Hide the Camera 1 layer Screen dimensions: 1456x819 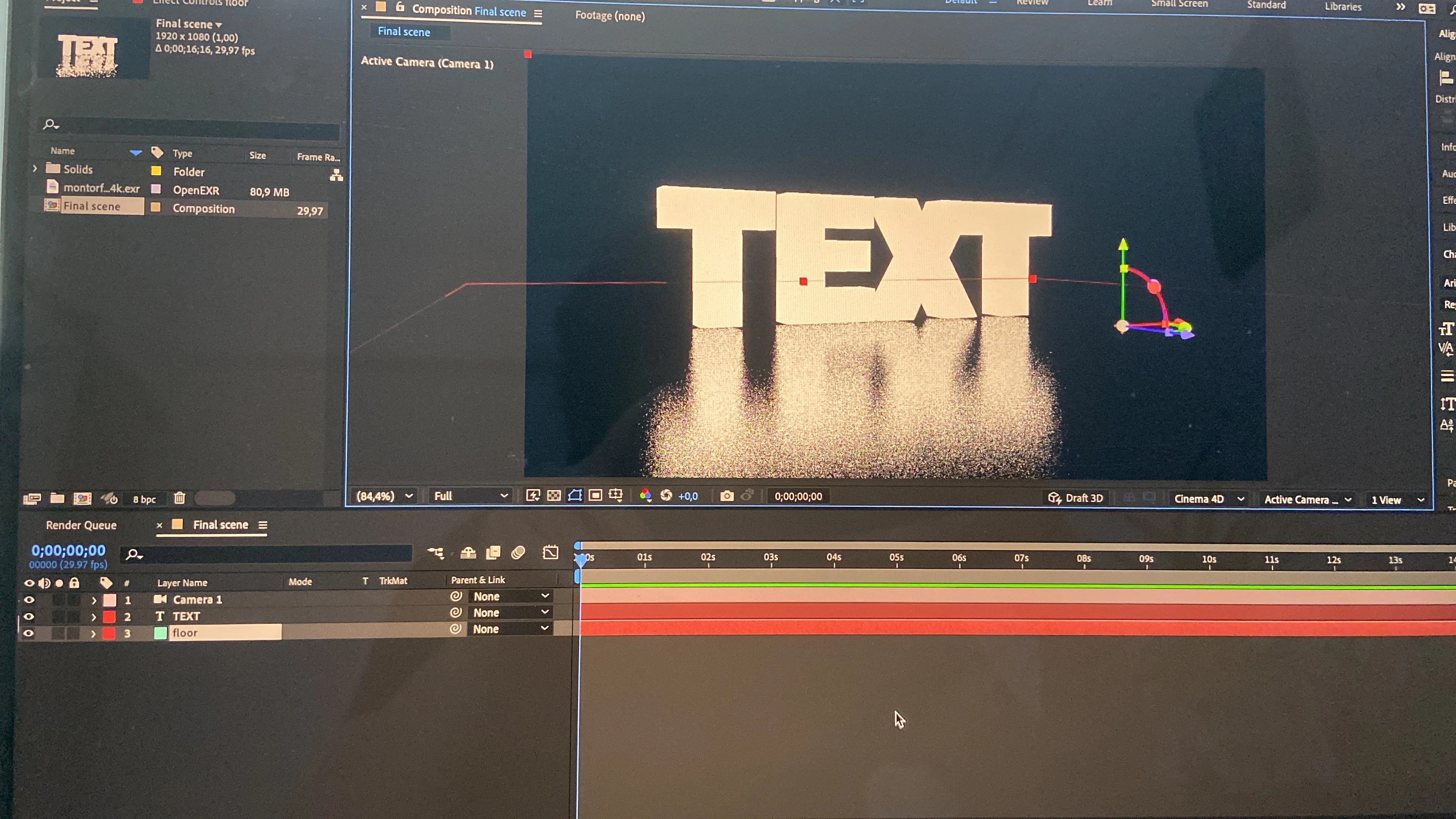pyautogui.click(x=29, y=600)
